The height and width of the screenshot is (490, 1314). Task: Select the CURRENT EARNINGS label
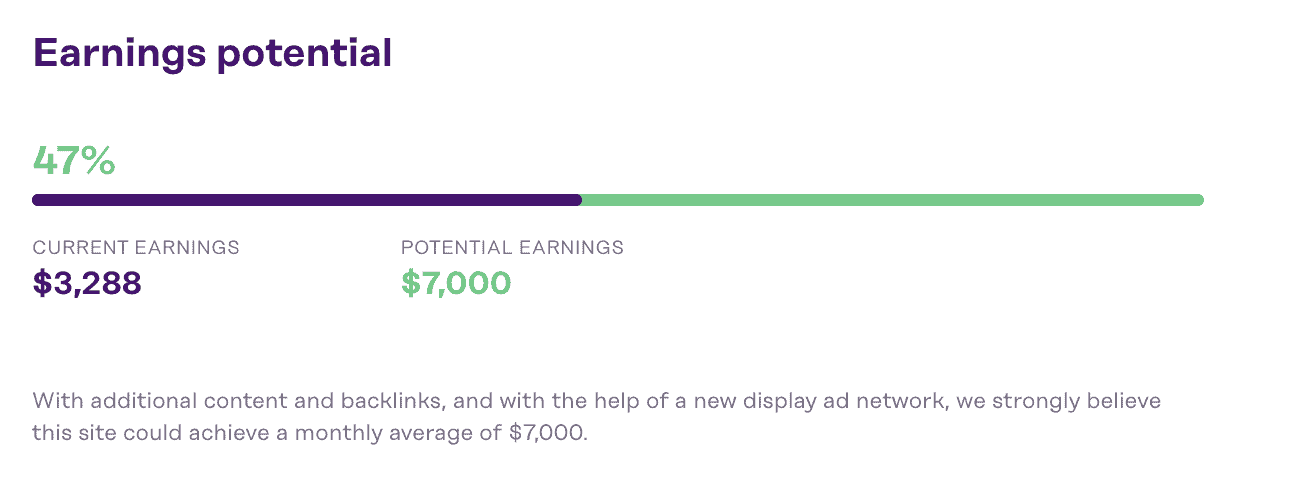(x=136, y=247)
